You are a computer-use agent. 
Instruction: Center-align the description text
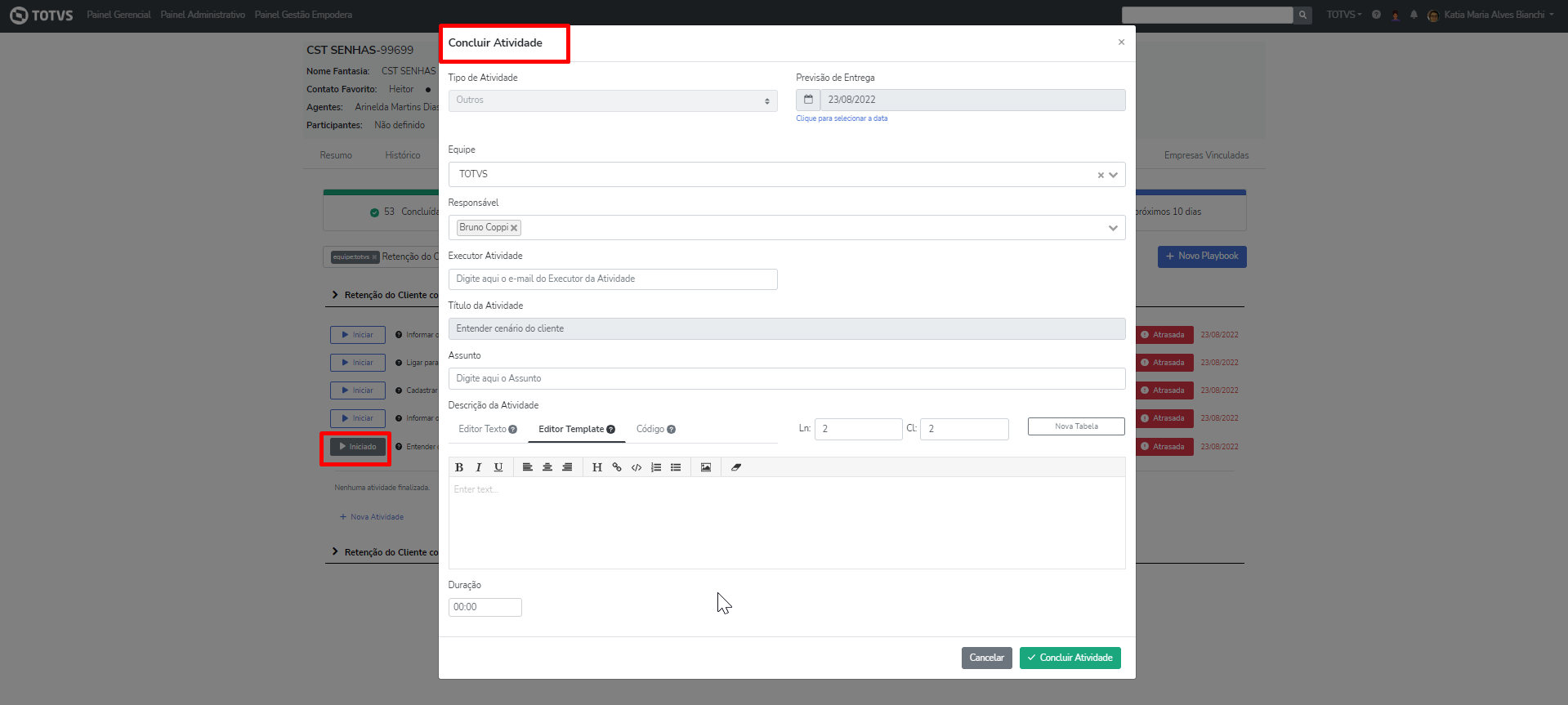tap(547, 467)
